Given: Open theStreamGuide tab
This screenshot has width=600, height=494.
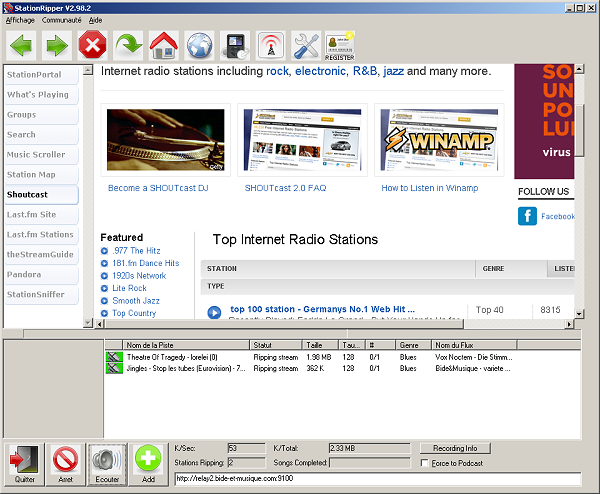Looking at the screenshot, I should coord(41,254).
